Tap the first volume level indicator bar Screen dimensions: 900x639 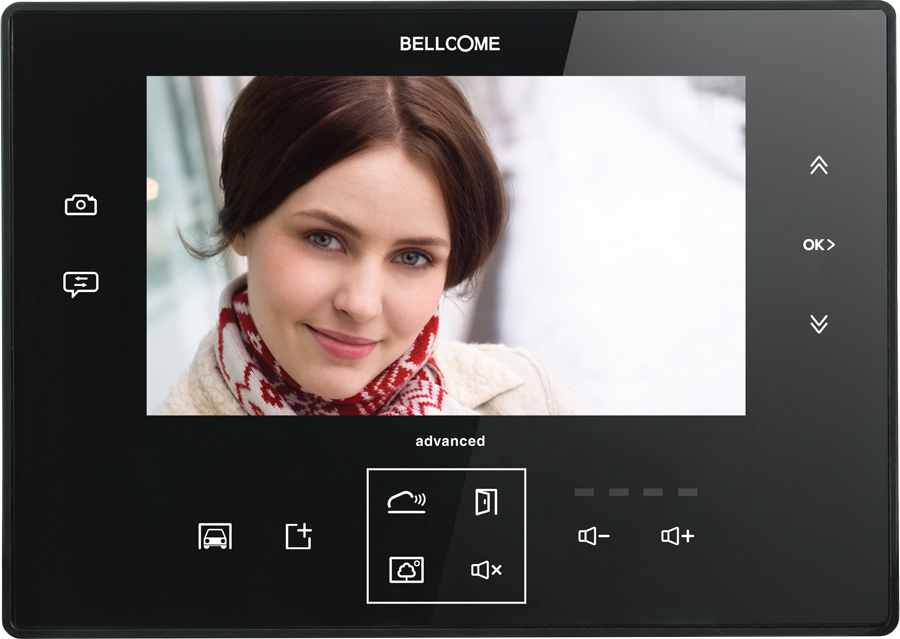click(584, 492)
